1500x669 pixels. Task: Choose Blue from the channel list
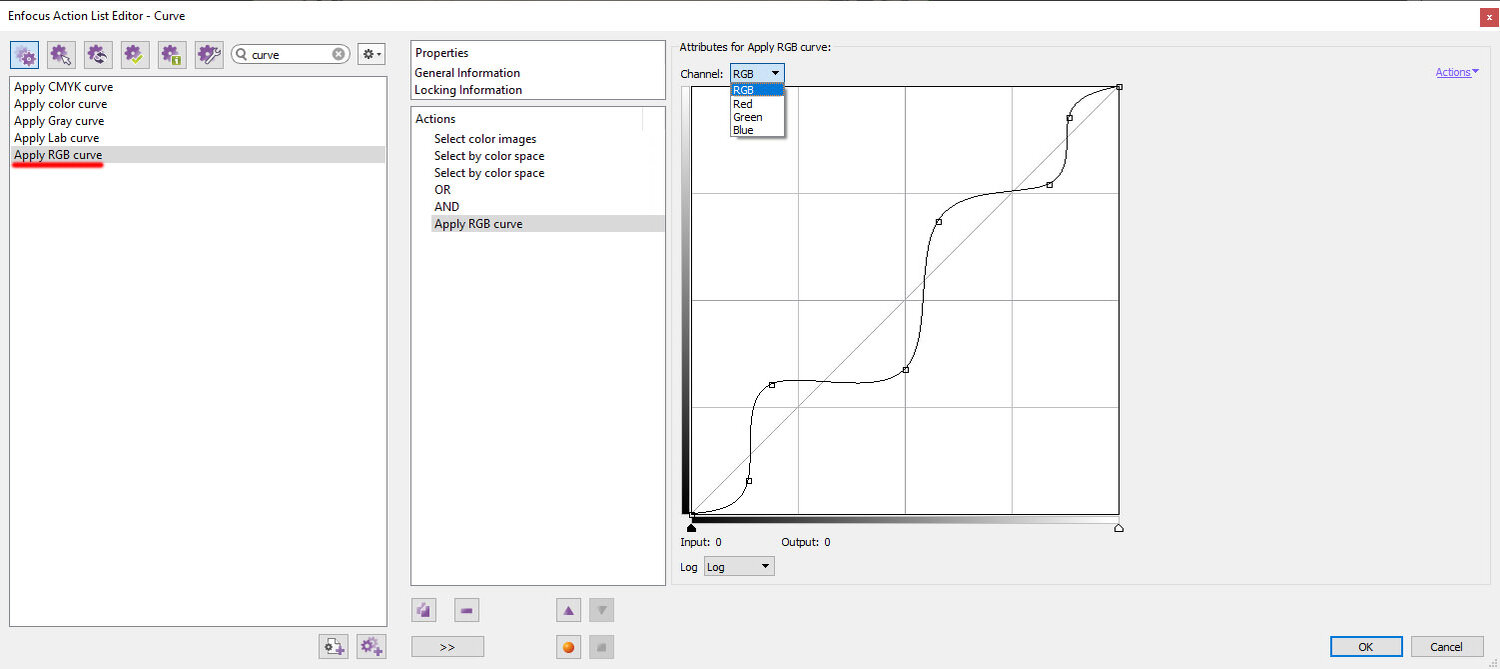pyautogui.click(x=758, y=130)
